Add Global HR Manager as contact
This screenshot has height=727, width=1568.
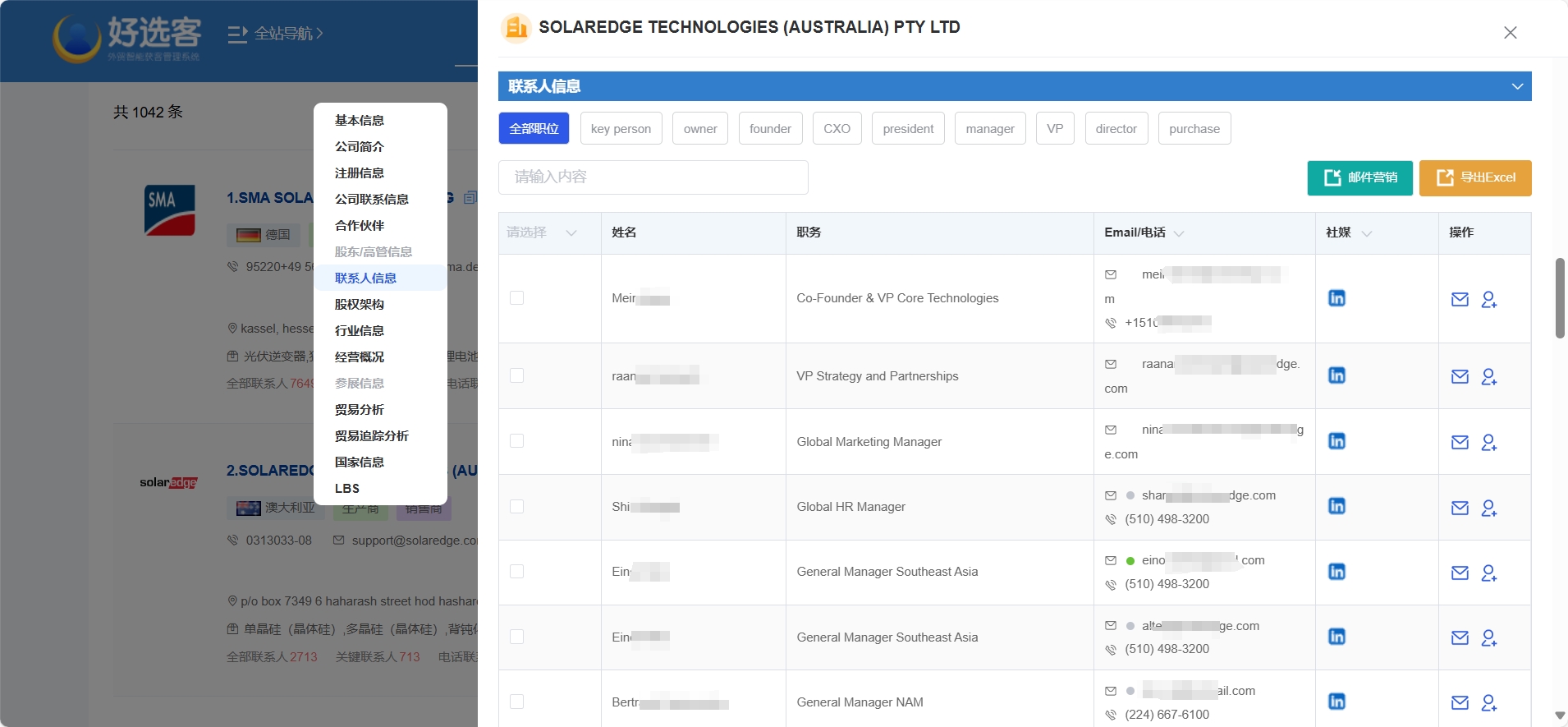click(x=1489, y=508)
